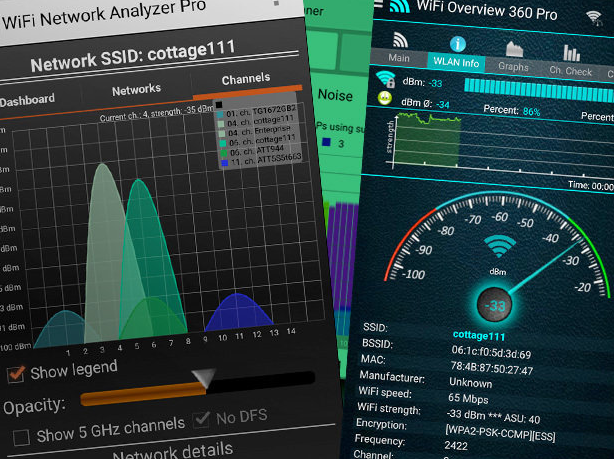Image resolution: width=614 pixels, height=459 pixels.
Task: Click the Ch. Check bar-chart icon
Action: point(571,53)
